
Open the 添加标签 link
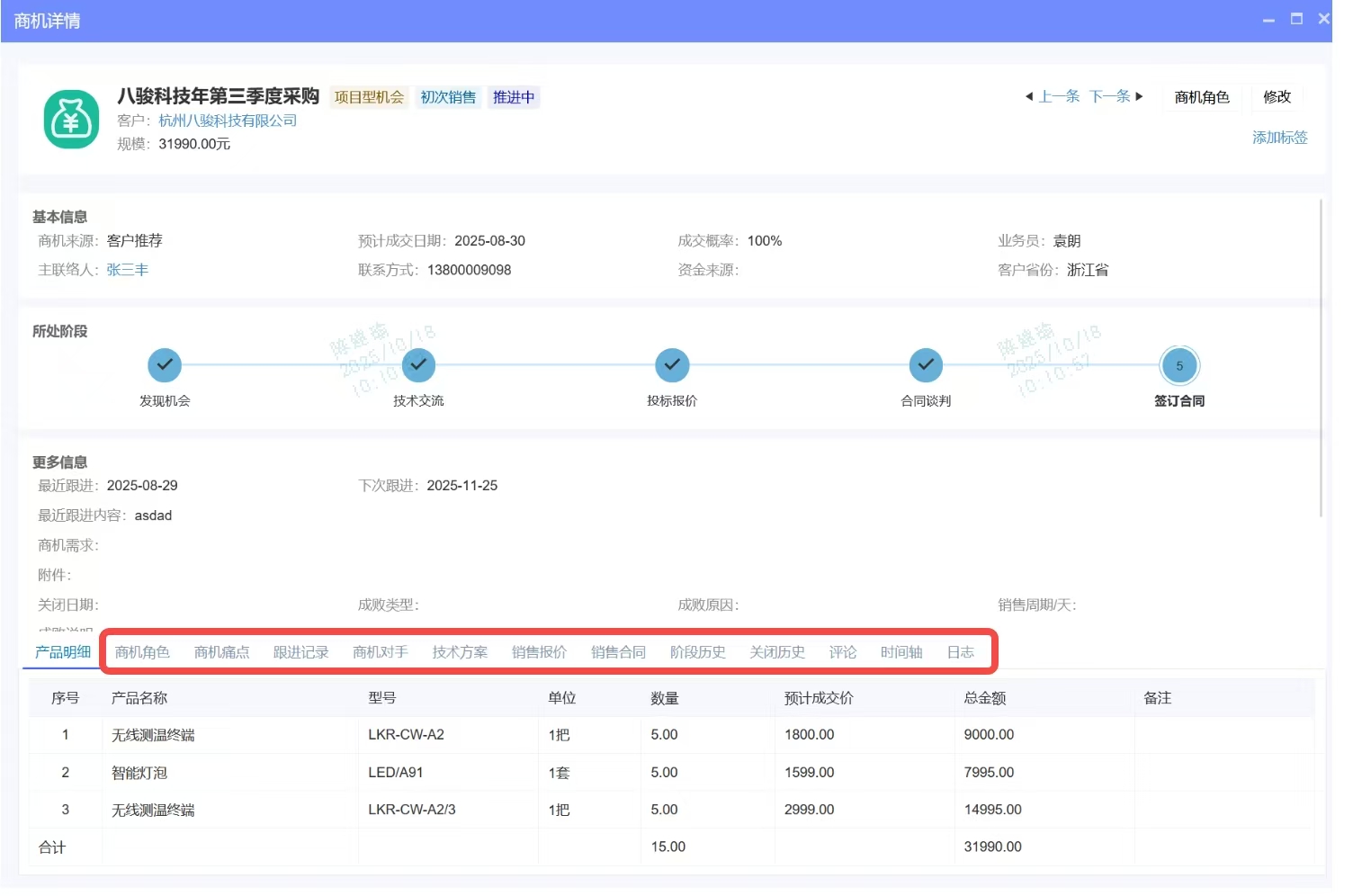click(x=1279, y=138)
